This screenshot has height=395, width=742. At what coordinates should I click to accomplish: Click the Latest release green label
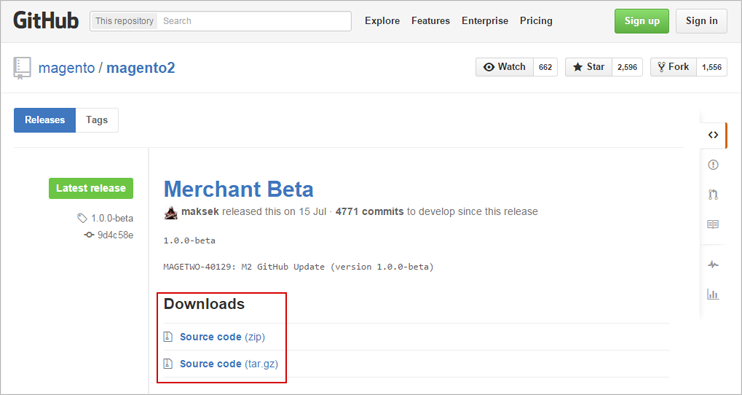[x=91, y=188]
